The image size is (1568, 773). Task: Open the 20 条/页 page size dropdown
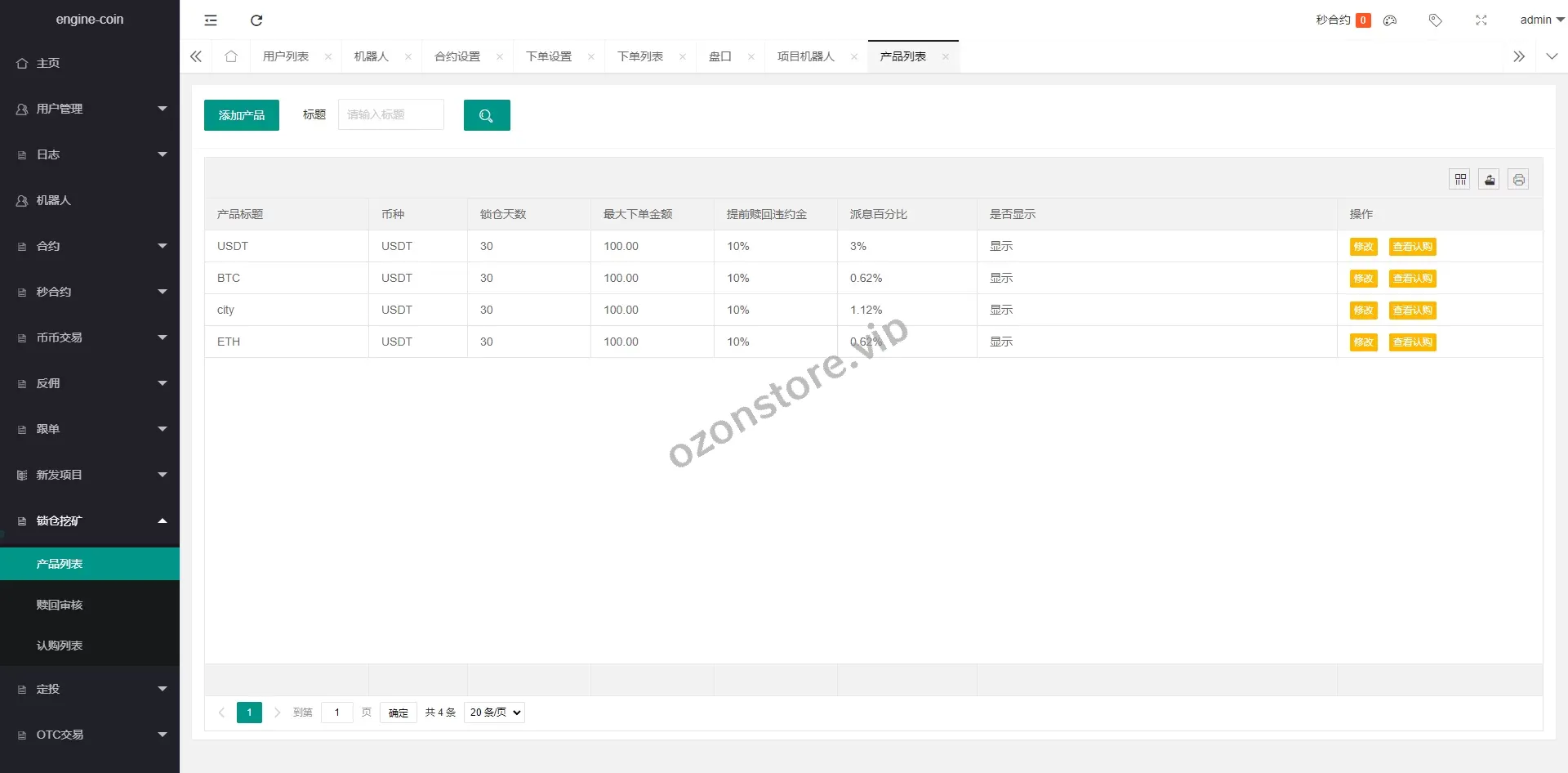coord(494,713)
